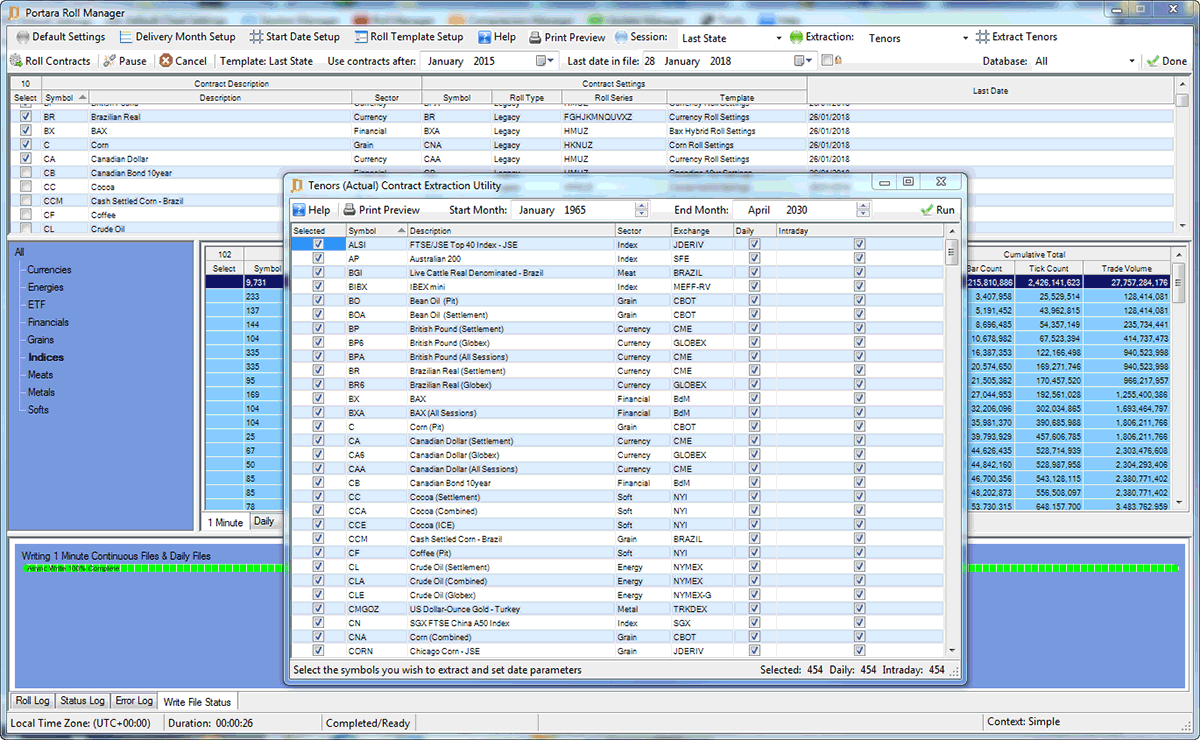Switch to the Status Log tab

[81, 701]
